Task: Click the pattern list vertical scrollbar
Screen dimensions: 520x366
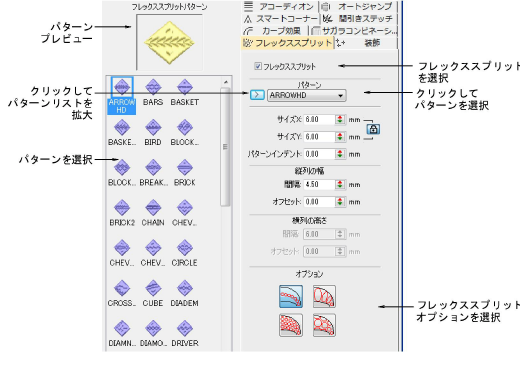Action: click(226, 147)
